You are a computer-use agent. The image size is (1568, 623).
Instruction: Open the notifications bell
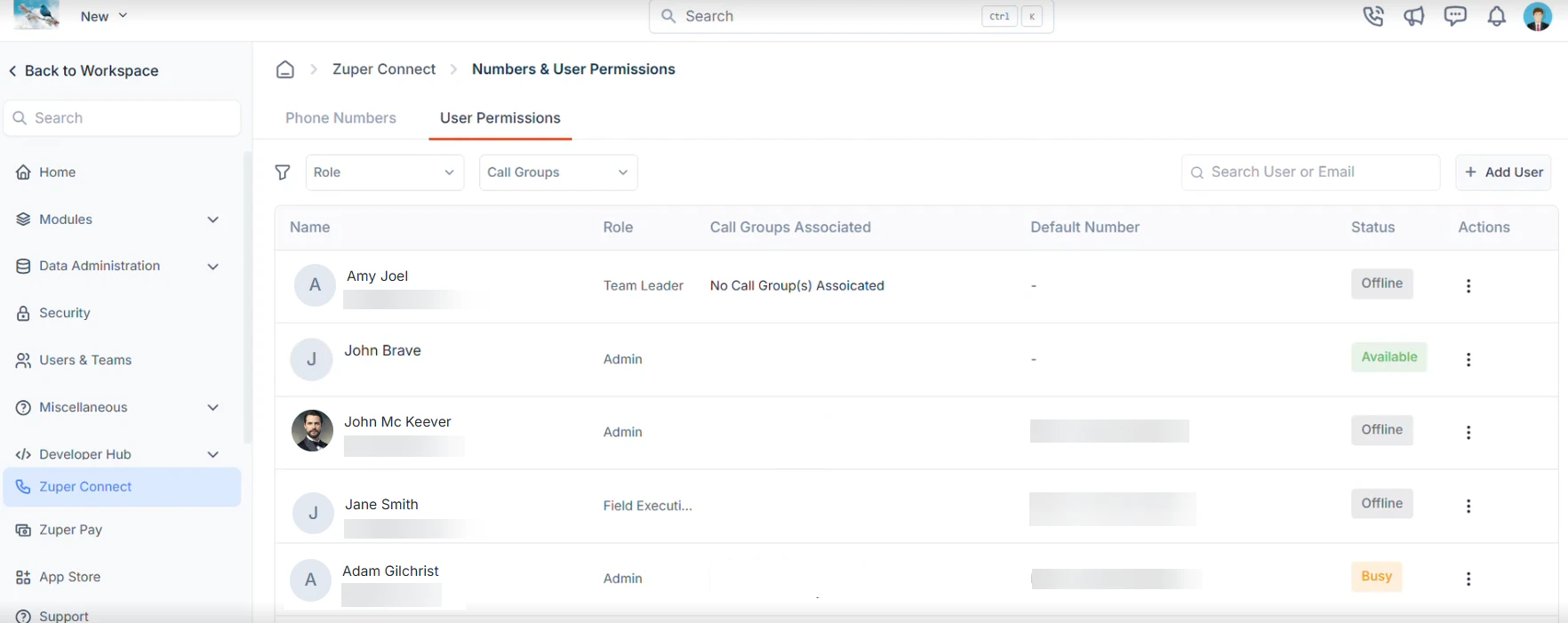pyautogui.click(x=1497, y=17)
